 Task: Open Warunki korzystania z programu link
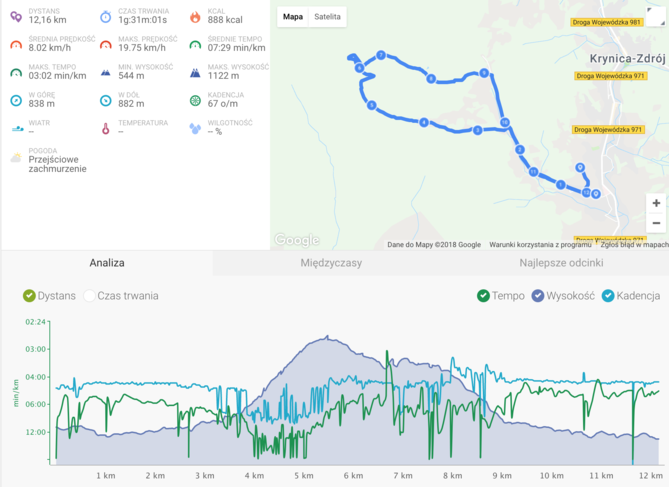pos(540,245)
